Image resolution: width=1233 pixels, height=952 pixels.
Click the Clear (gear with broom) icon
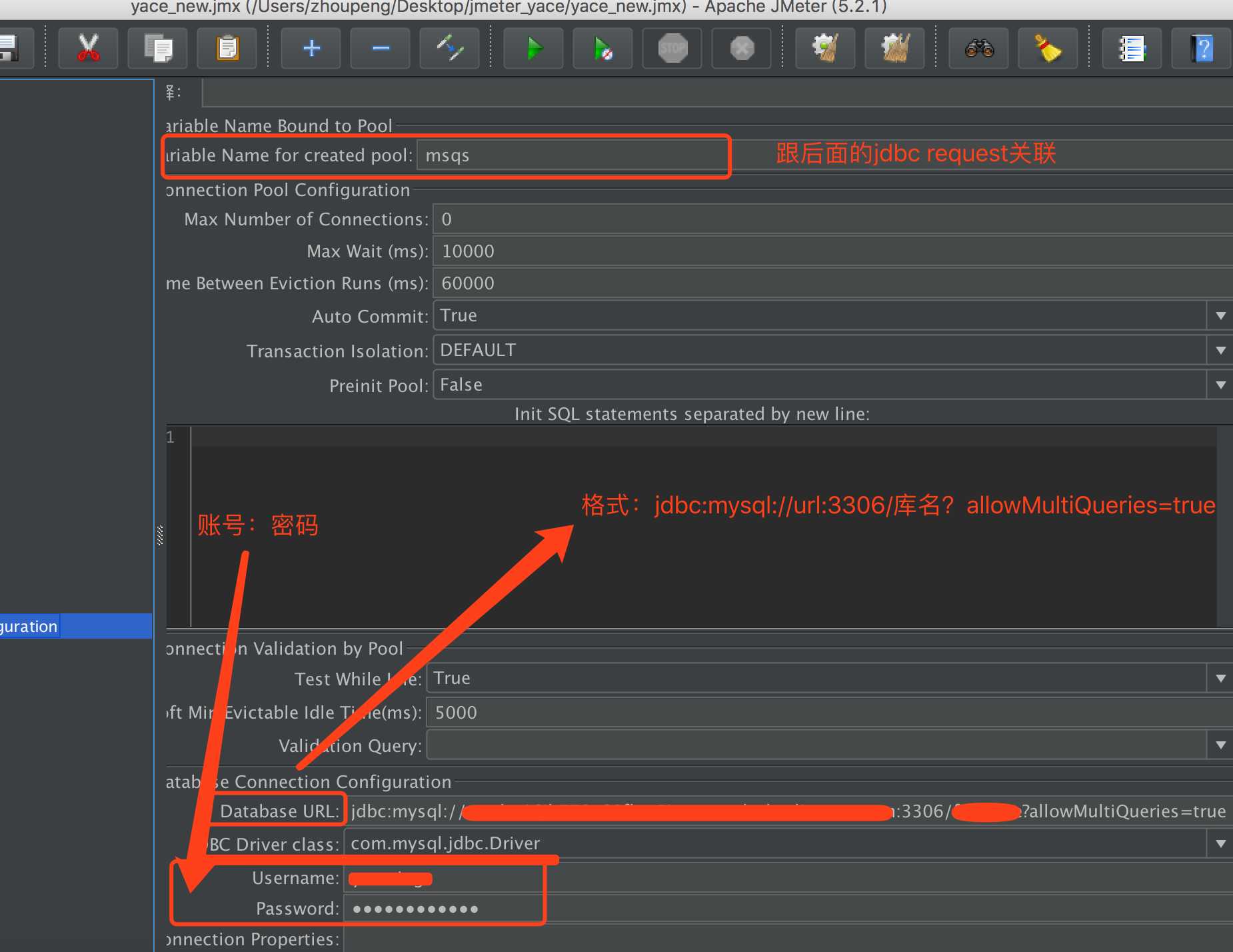[x=826, y=48]
